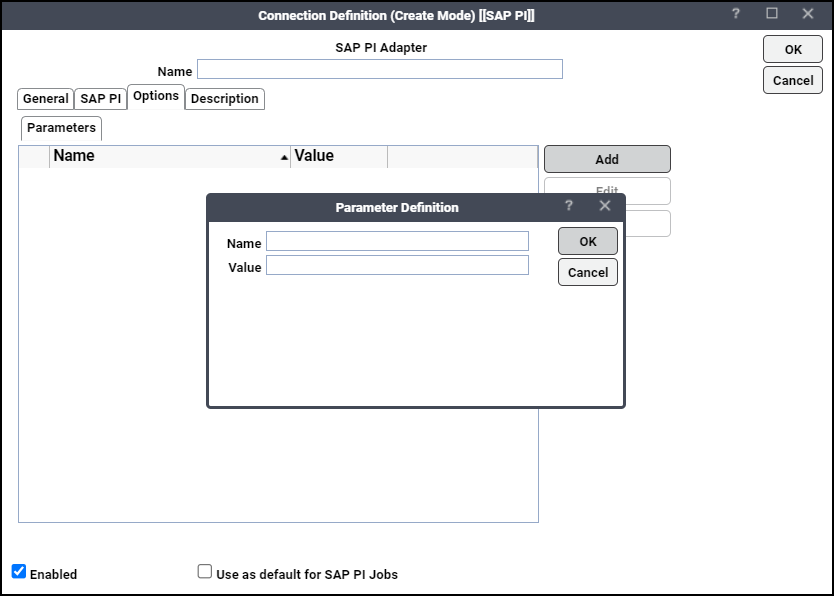The height and width of the screenshot is (596, 834).
Task: Click the parameter Name input field
Action: (x=397, y=241)
